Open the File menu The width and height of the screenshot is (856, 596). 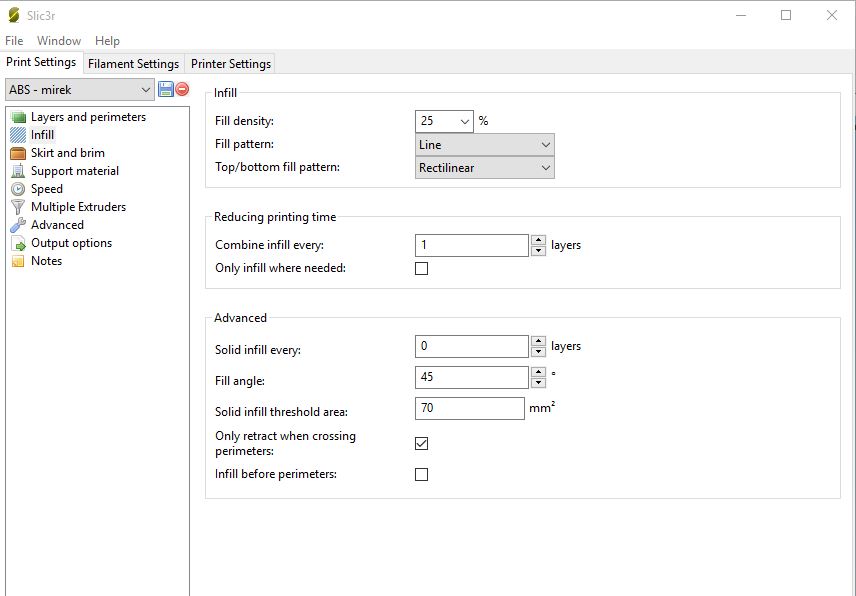point(14,41)
